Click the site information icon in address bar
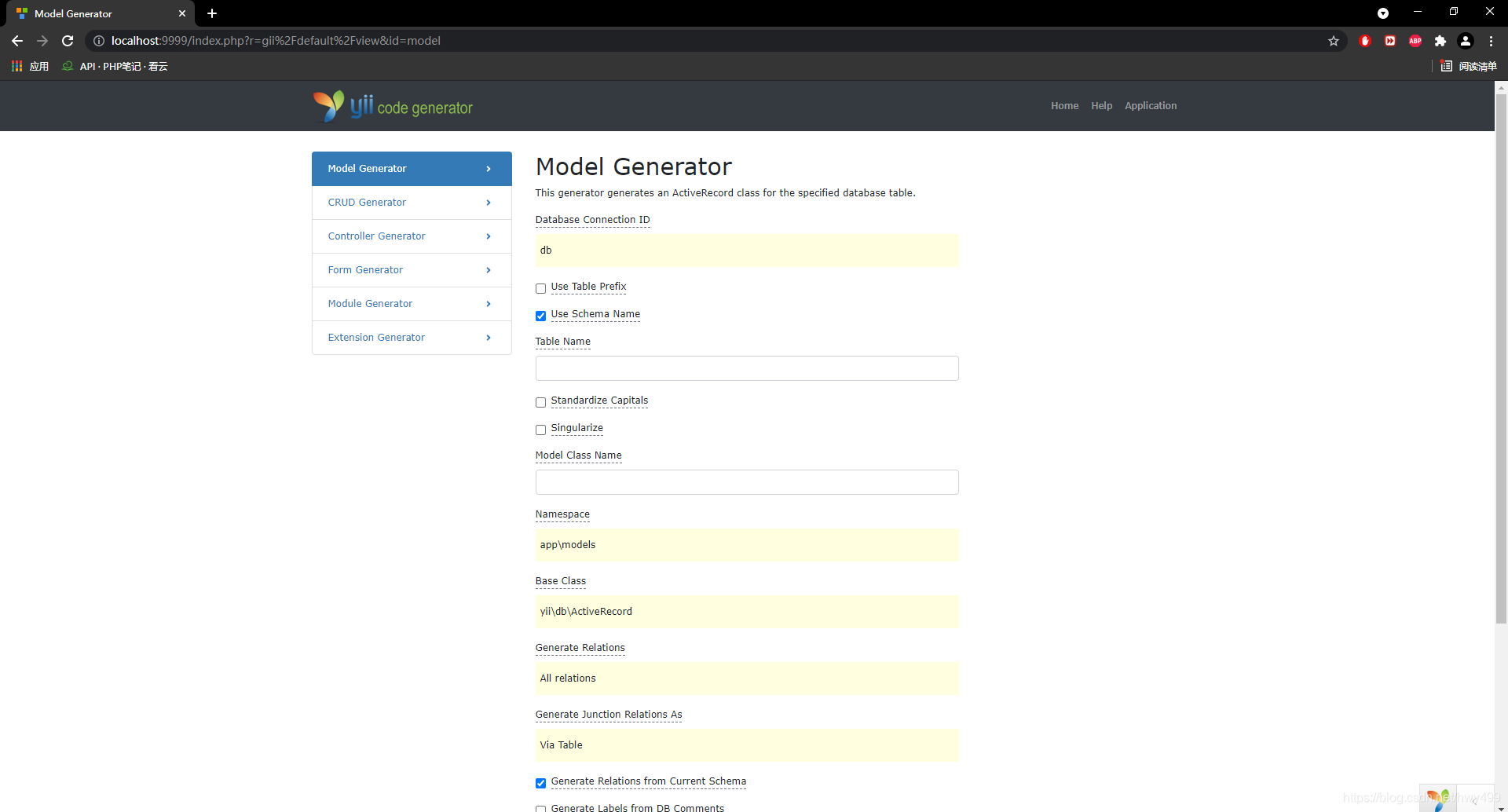Image resolution: width=1508 pixels, height=812 pixels. tap(99, 41)
